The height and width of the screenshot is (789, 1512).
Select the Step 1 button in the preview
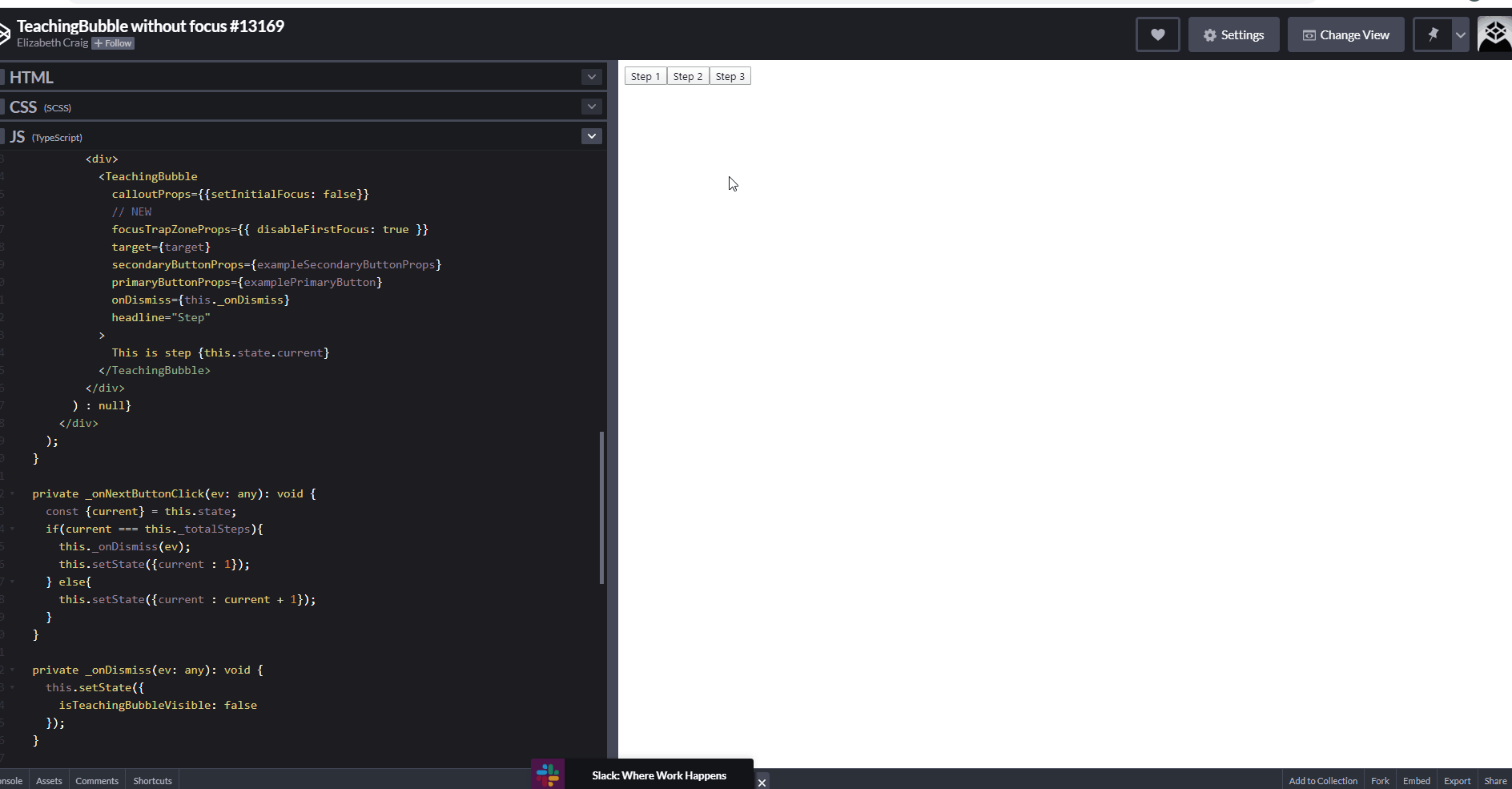coord(645,75)
